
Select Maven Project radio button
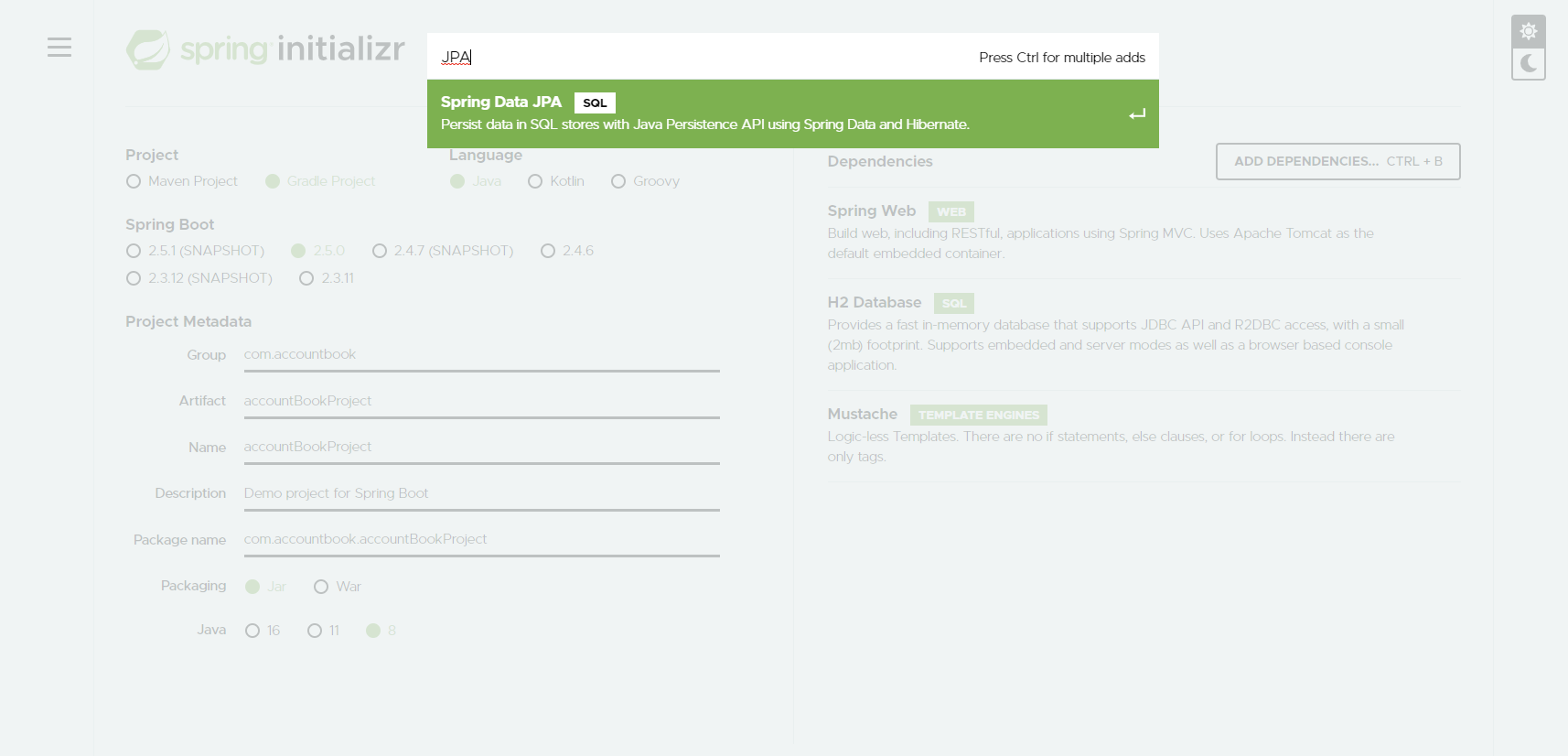pyautogui.click(x=181, y=181)
